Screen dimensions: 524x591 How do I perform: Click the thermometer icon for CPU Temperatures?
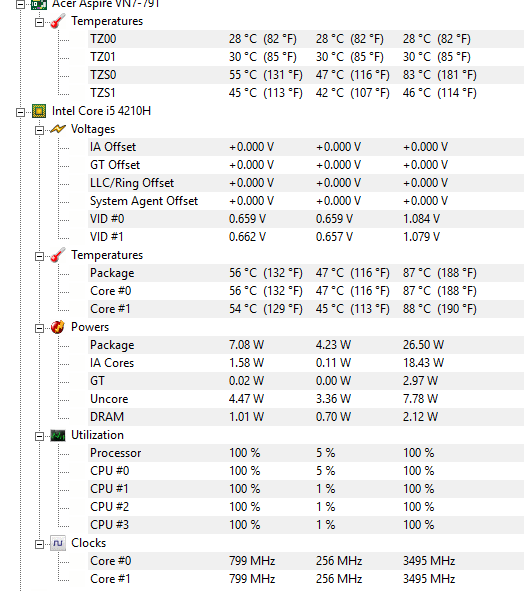click(x=58, y=255)
